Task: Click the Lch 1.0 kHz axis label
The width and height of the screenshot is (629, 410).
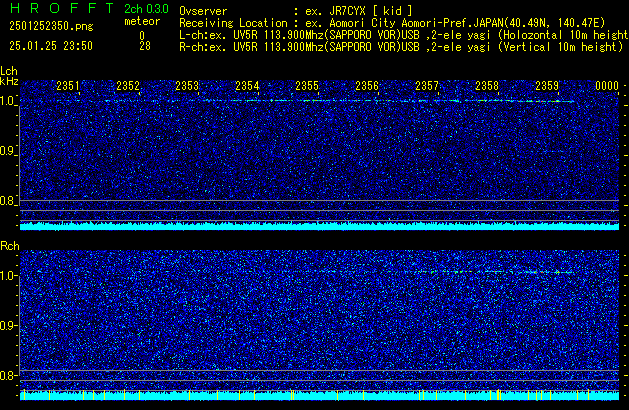Action: point(8,101)
